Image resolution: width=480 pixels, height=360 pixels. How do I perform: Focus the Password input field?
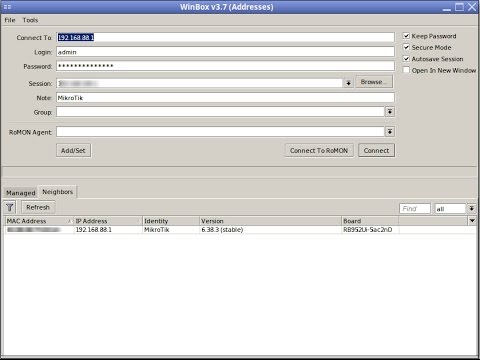click(225, 66)
